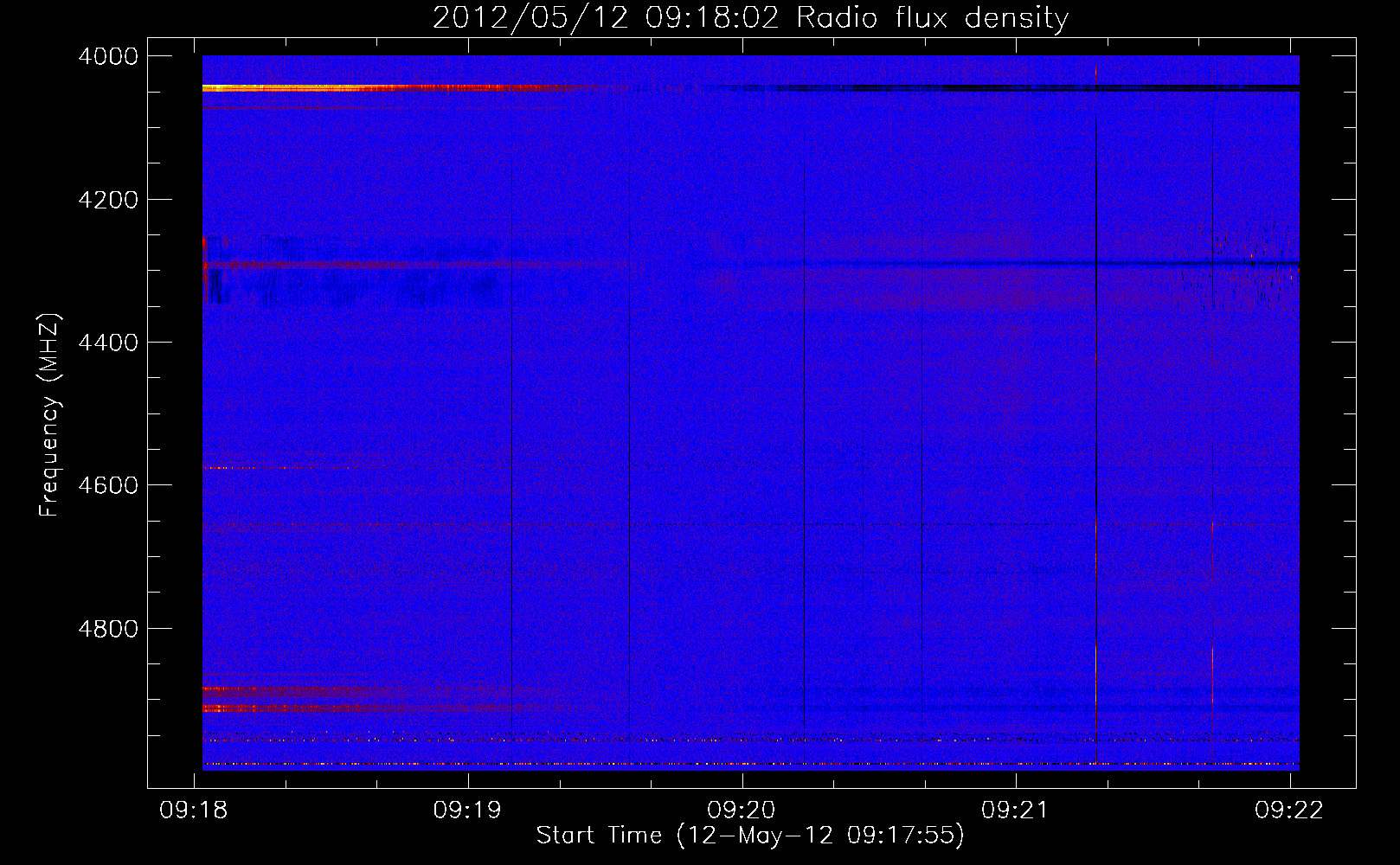Click the plot title '2012/05/12 09:18:02 Radio flux density'
The width and height of the screenshot is (1400, 865).
(x=750, y=18)
